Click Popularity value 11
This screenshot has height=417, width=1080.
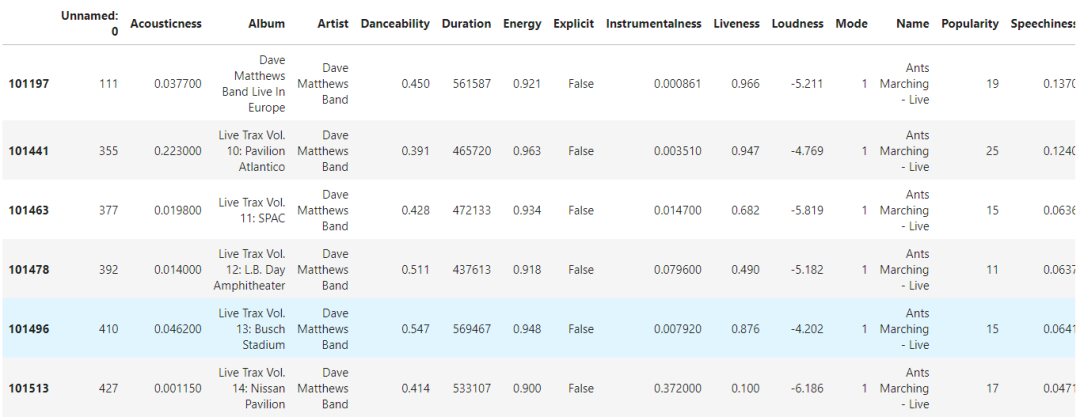tap(992, 269)
